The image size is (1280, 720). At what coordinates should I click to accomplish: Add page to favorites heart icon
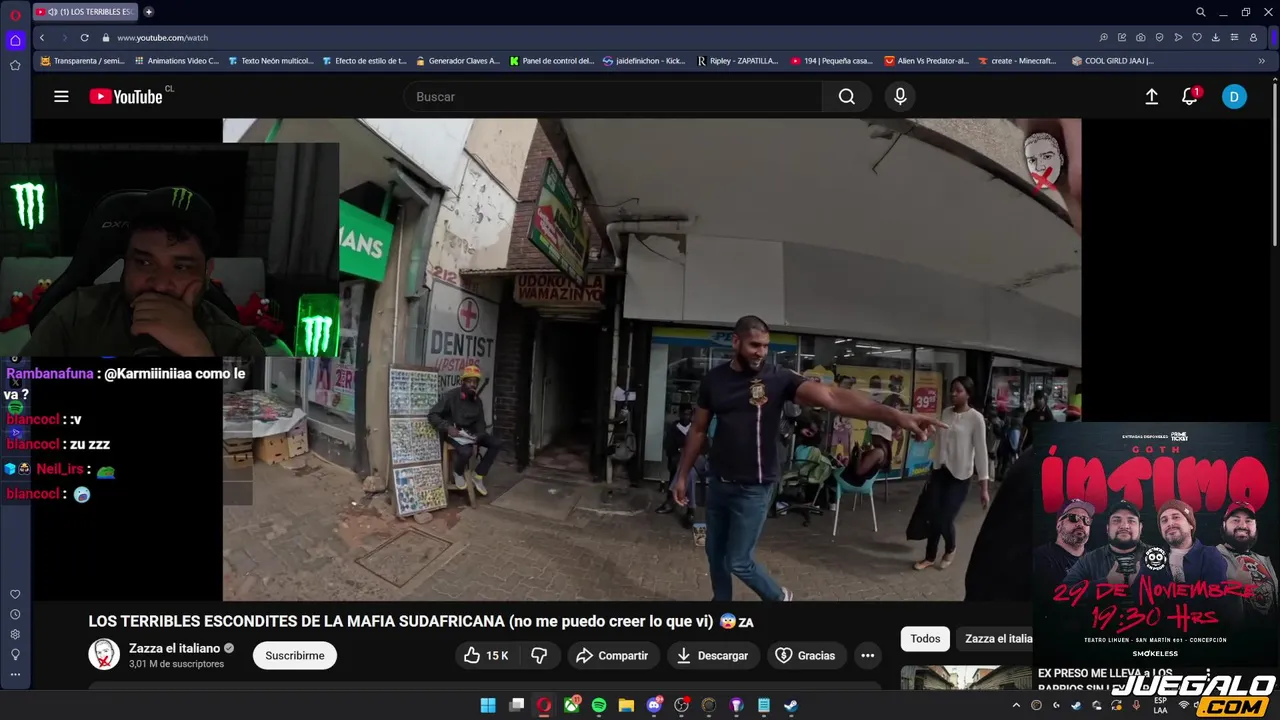1197,37
